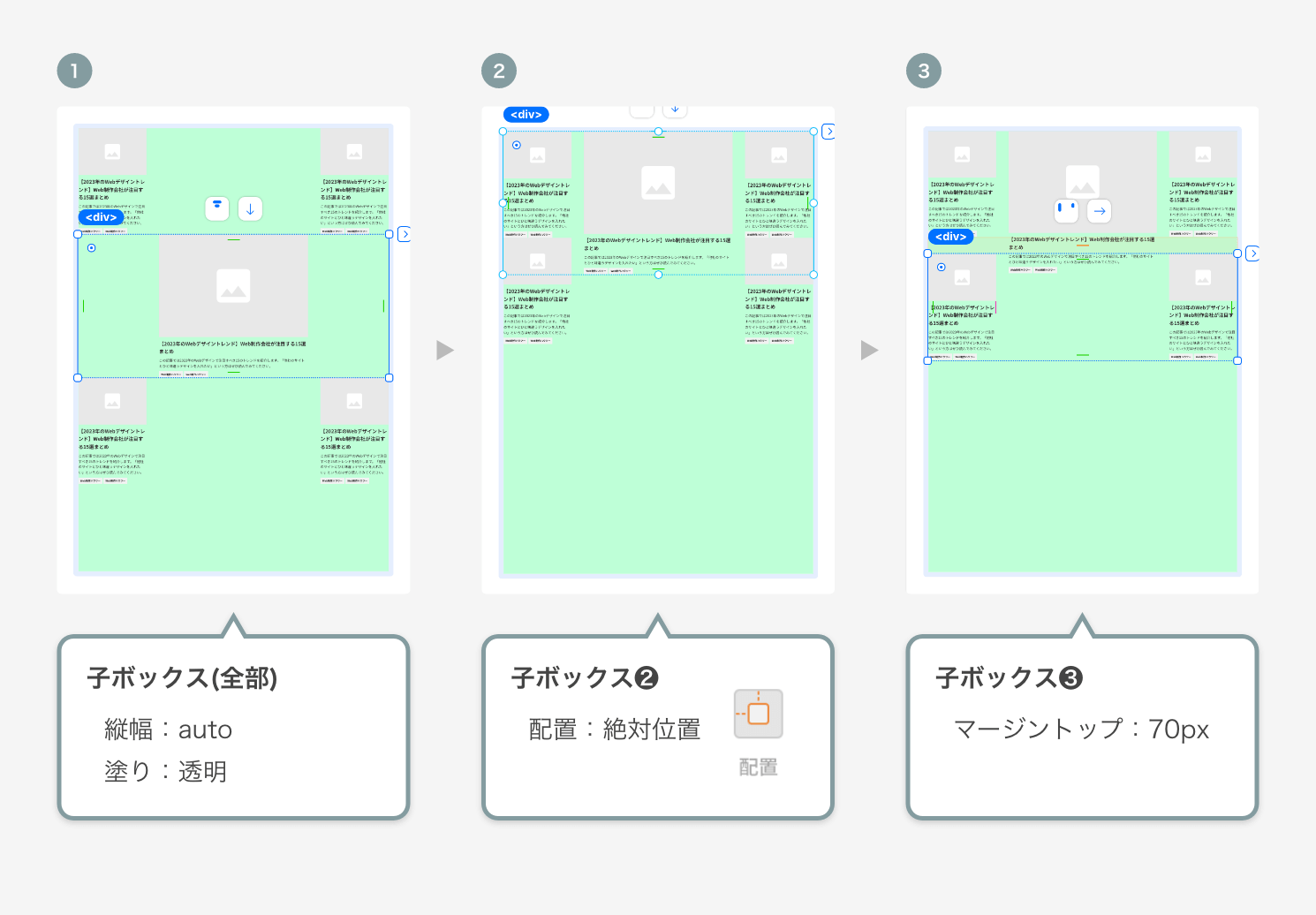The height and width of the screenshot is (915, 1316).
Task: Click the orange 配置 position icon
Action: pyautogui.click(x=758, y=714)
